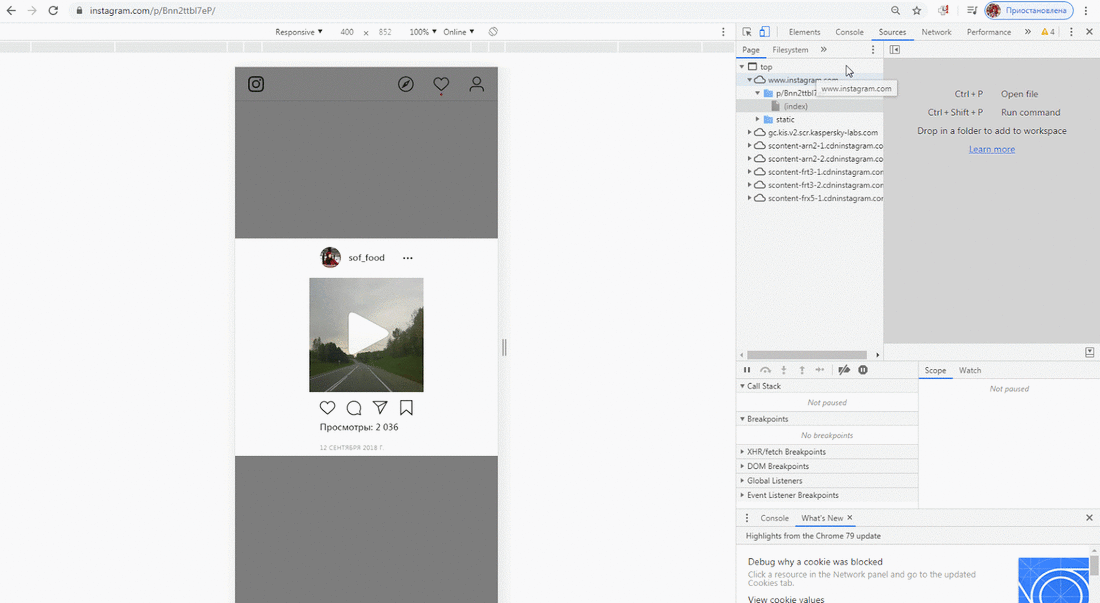This screenshot has height=603, width=1100.
Task: Click the rotate device icon
Action: pos(493,32)
